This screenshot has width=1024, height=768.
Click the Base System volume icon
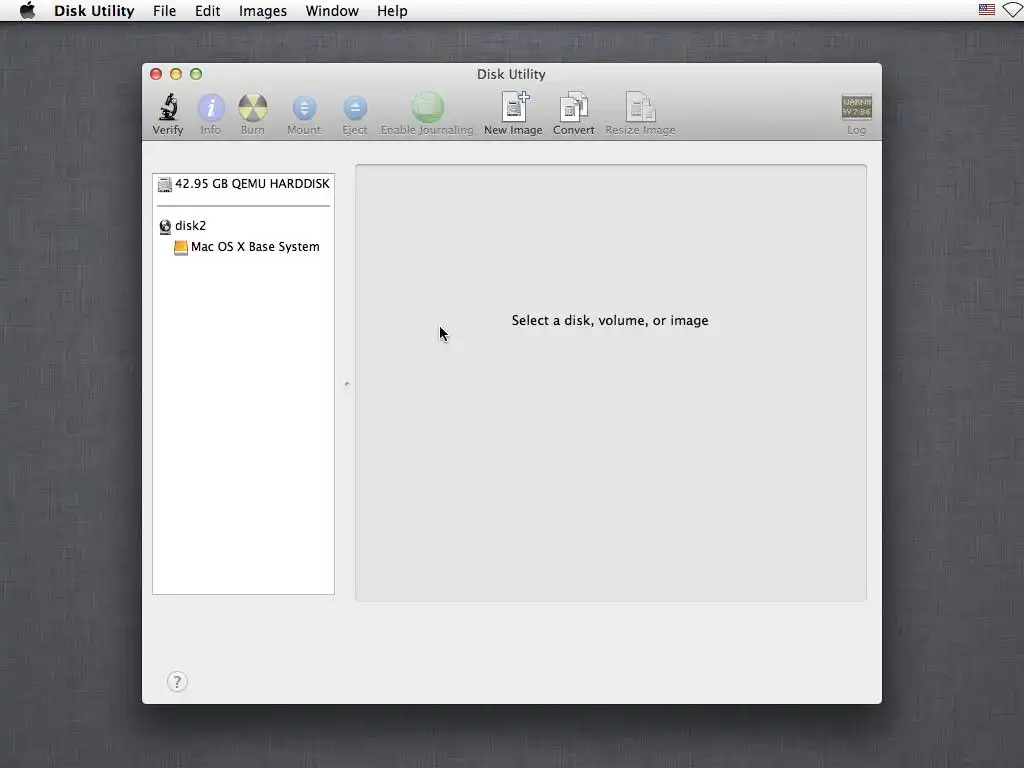pos(181,248)
